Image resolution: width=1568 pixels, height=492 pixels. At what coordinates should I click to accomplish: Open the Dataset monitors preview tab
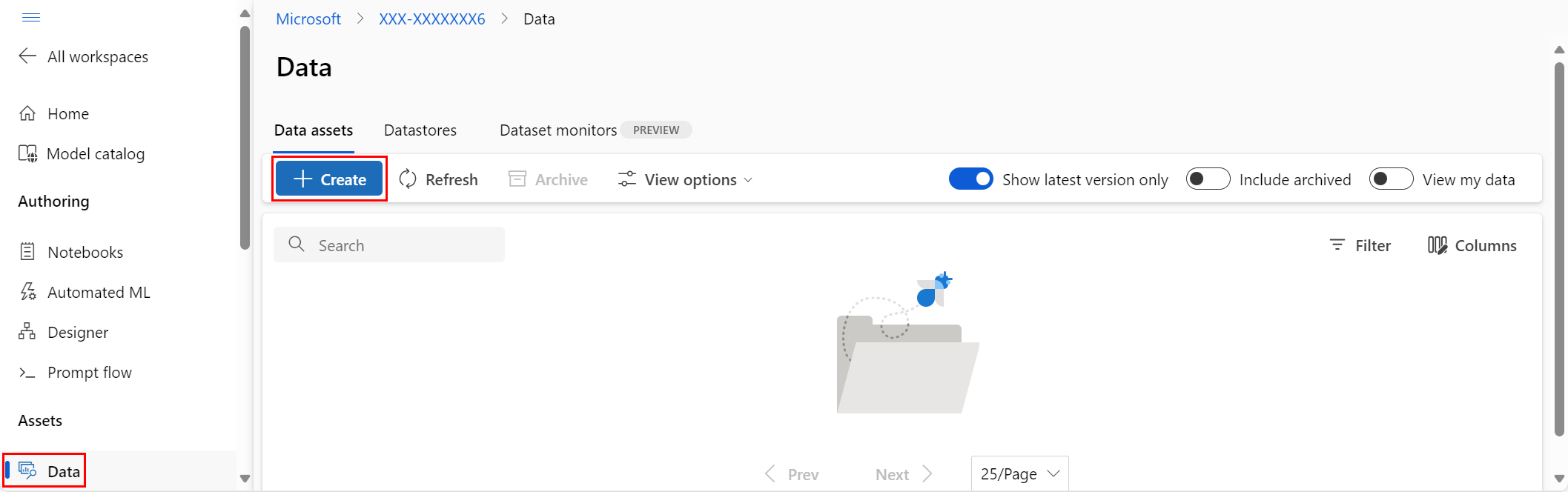coord(558,130)
